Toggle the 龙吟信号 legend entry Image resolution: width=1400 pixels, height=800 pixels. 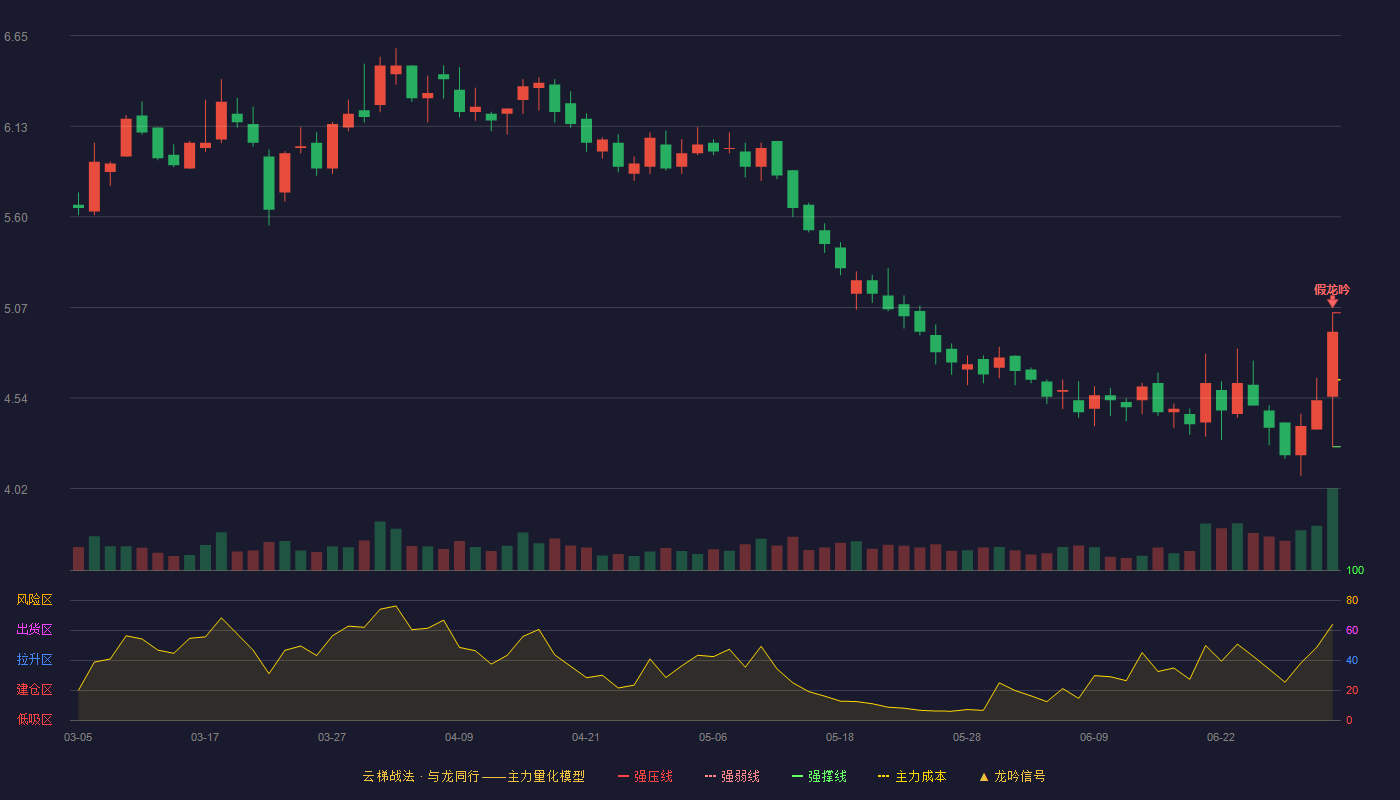click(1012, 776)
